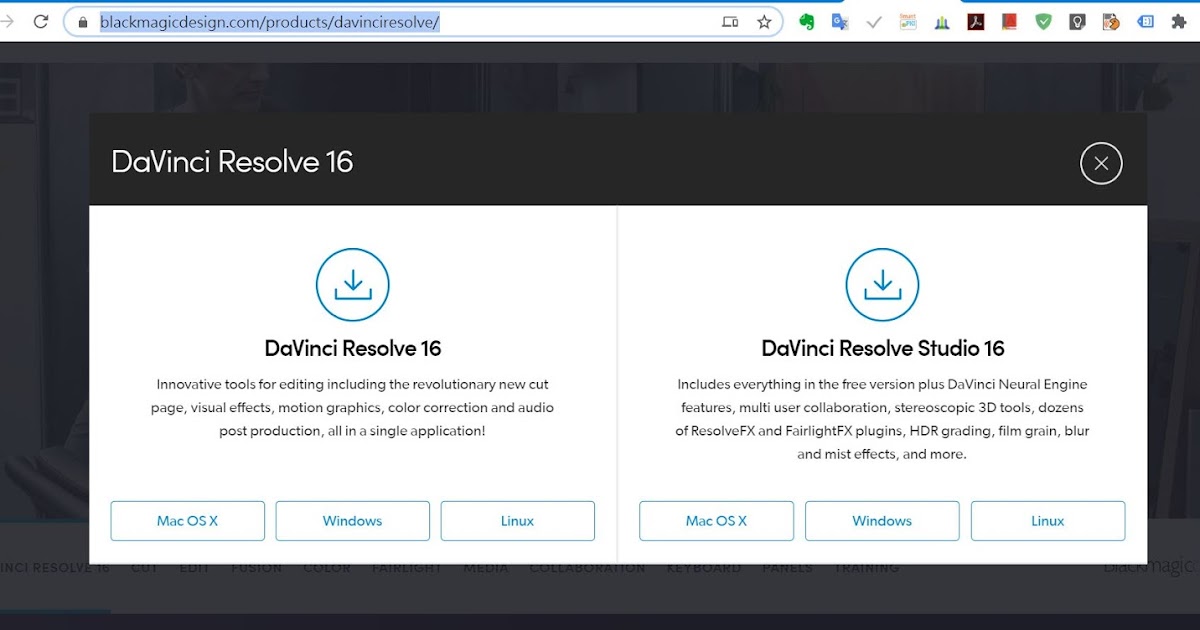Screen dimensions: 1200x630
Task: Open the CUT tab in page navigation
Action: 145,568
